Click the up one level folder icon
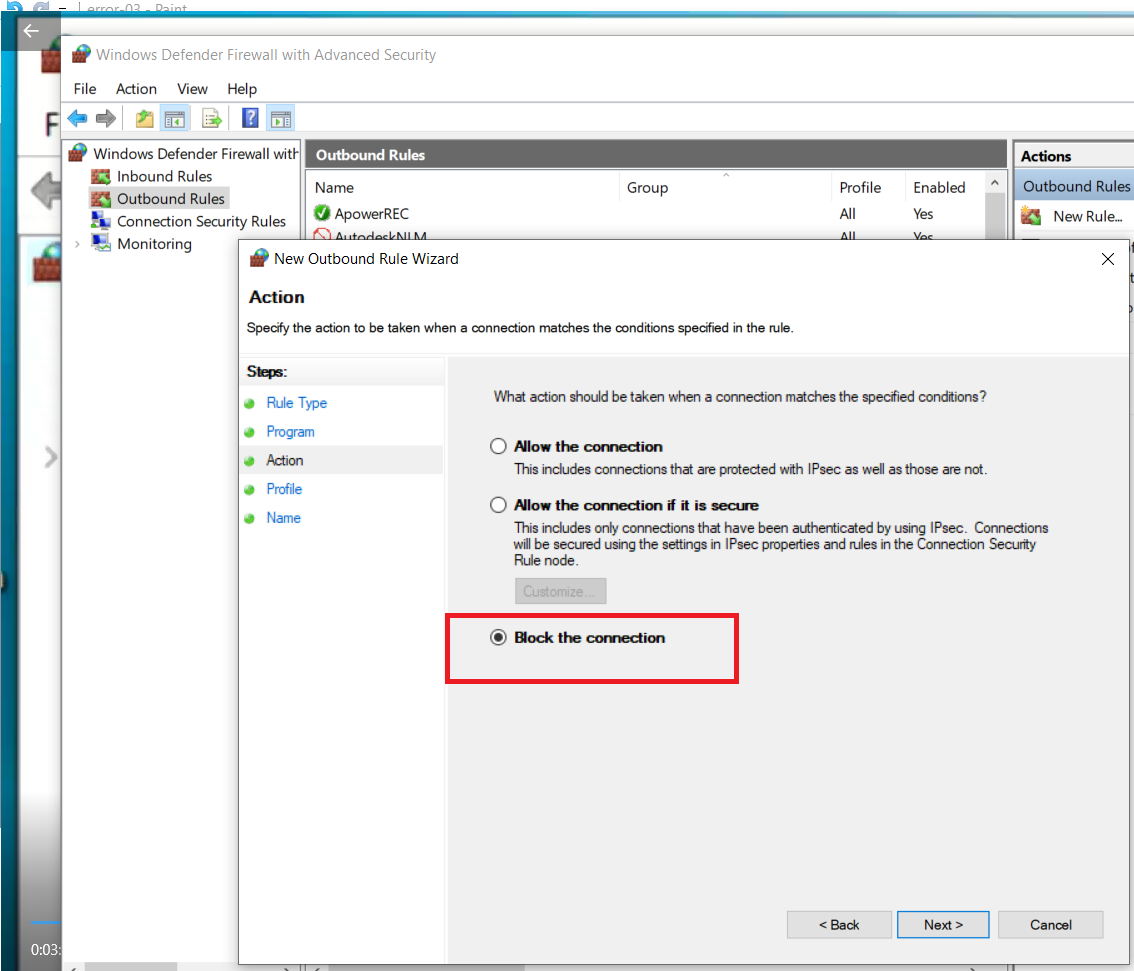Screen dimensions: 1134x971 [145, 118]
